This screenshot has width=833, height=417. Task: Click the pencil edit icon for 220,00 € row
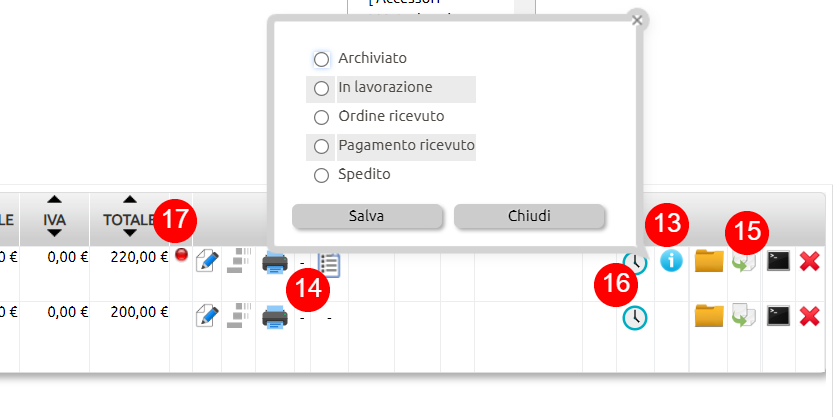207,262
